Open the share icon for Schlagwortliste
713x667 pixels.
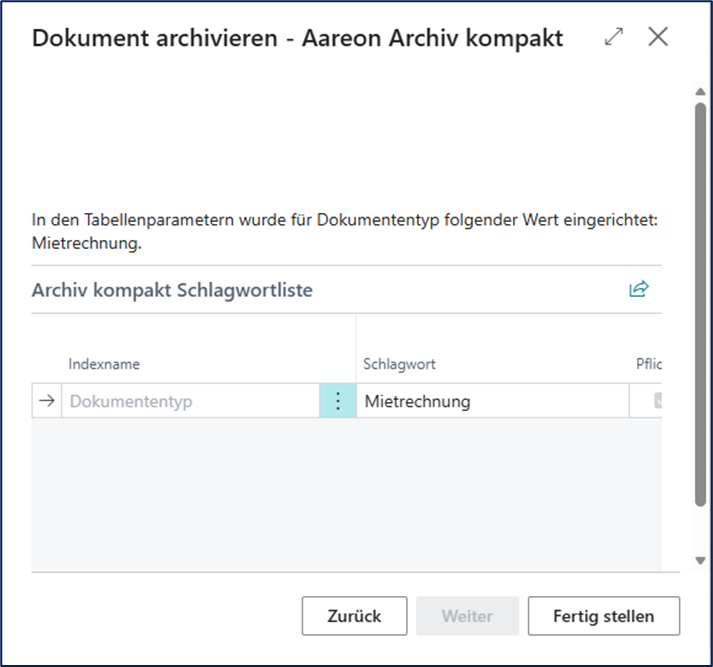[x=638, y=289]
